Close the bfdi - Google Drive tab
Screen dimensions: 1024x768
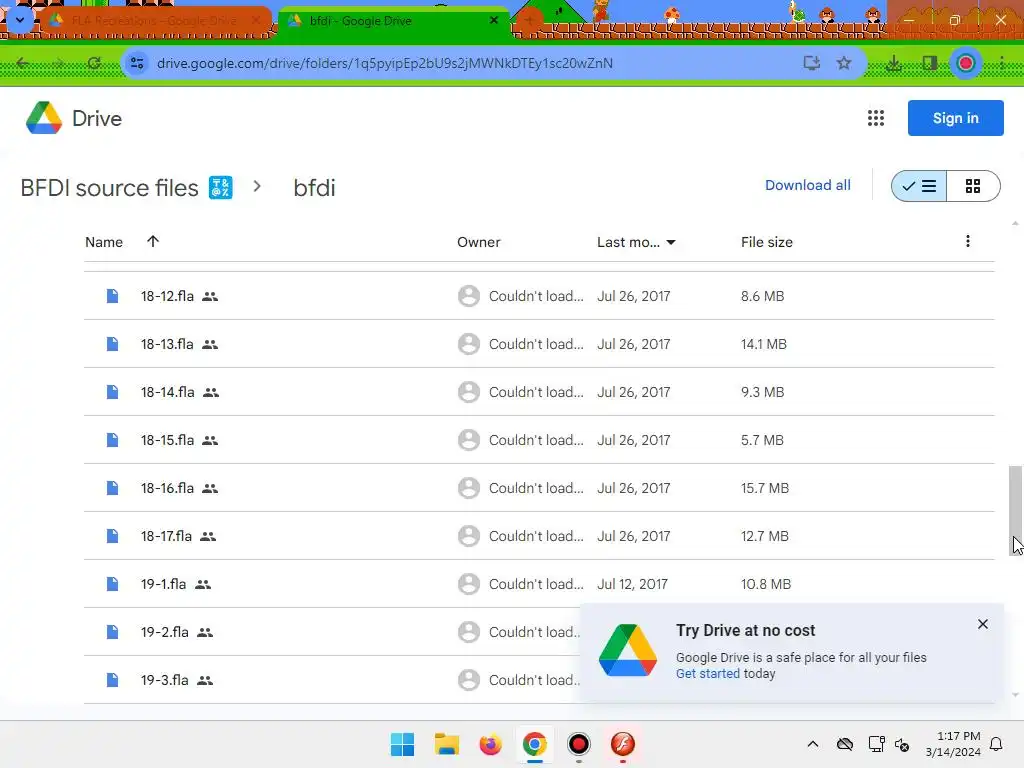(494, 20)
